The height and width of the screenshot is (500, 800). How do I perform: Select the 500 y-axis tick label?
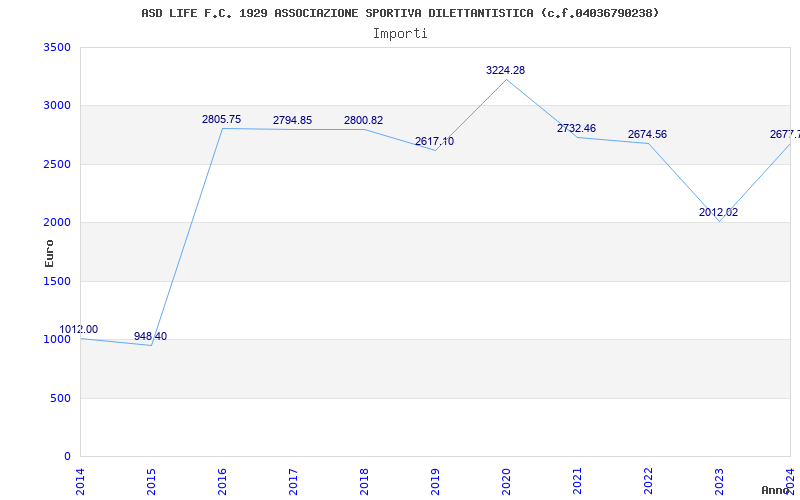61,398
